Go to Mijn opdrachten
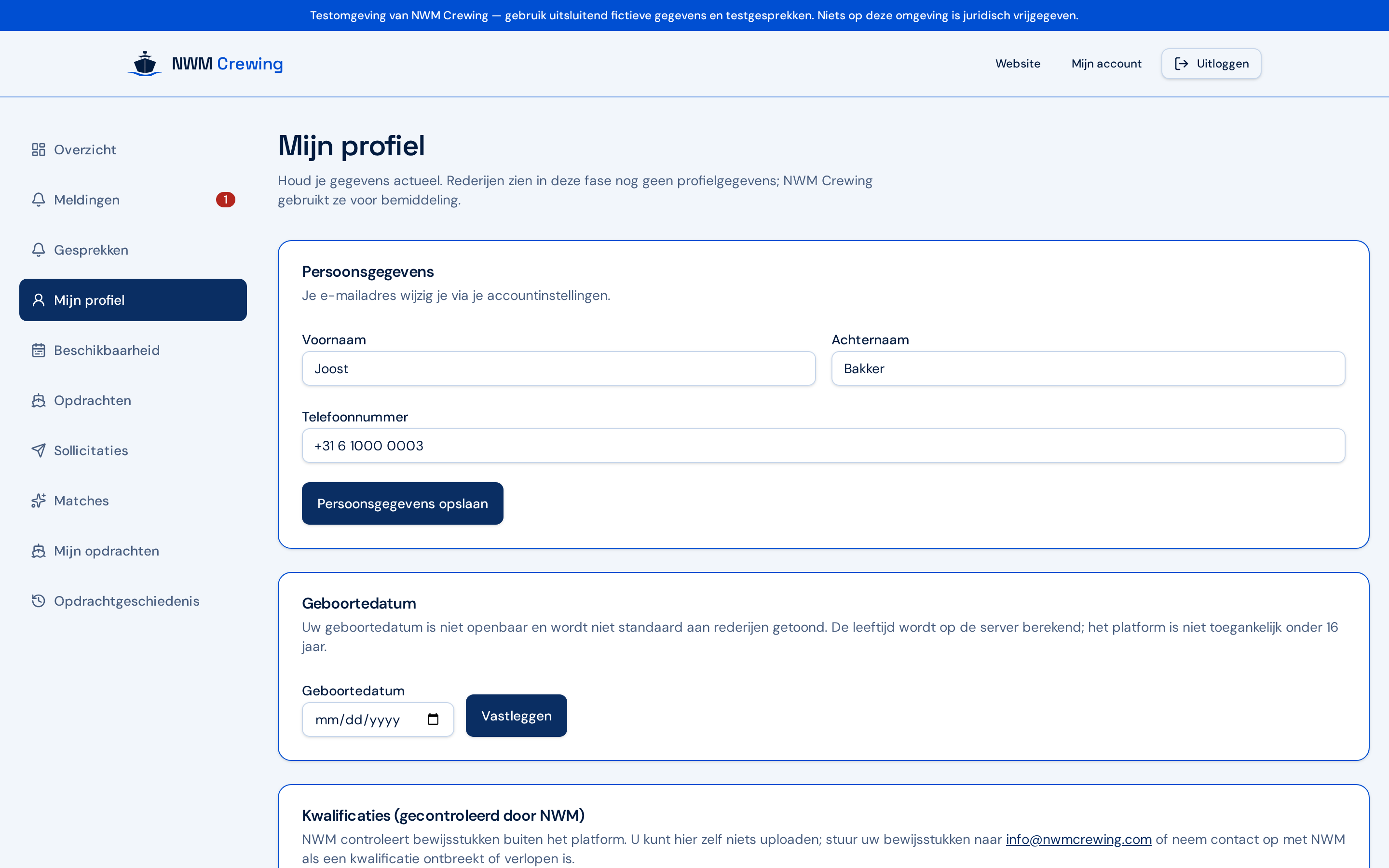The width and height of the screenshot is (1389, 868). (133, 551)
